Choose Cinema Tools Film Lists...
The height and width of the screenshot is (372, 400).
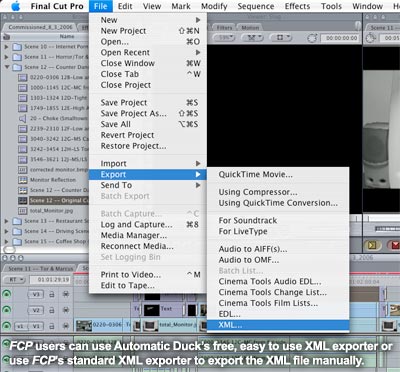278,303
